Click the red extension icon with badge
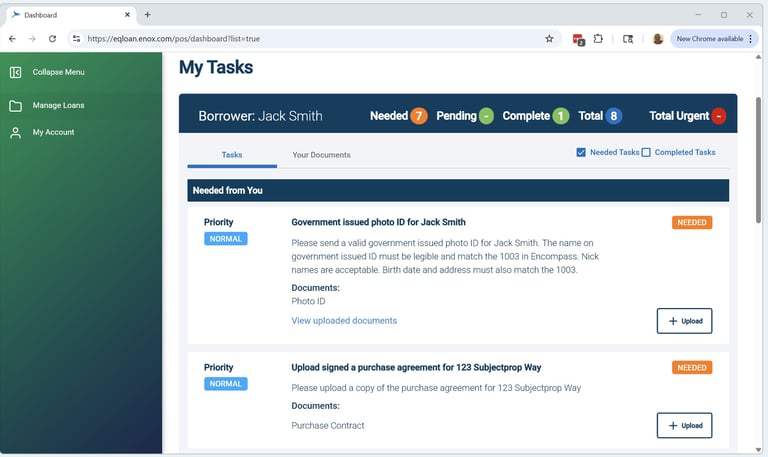 pos(578,39)
